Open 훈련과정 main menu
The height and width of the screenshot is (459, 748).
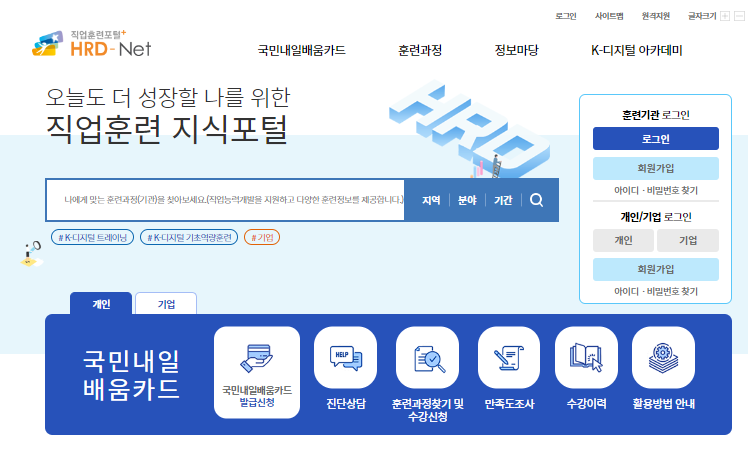[x=420, y=50]
